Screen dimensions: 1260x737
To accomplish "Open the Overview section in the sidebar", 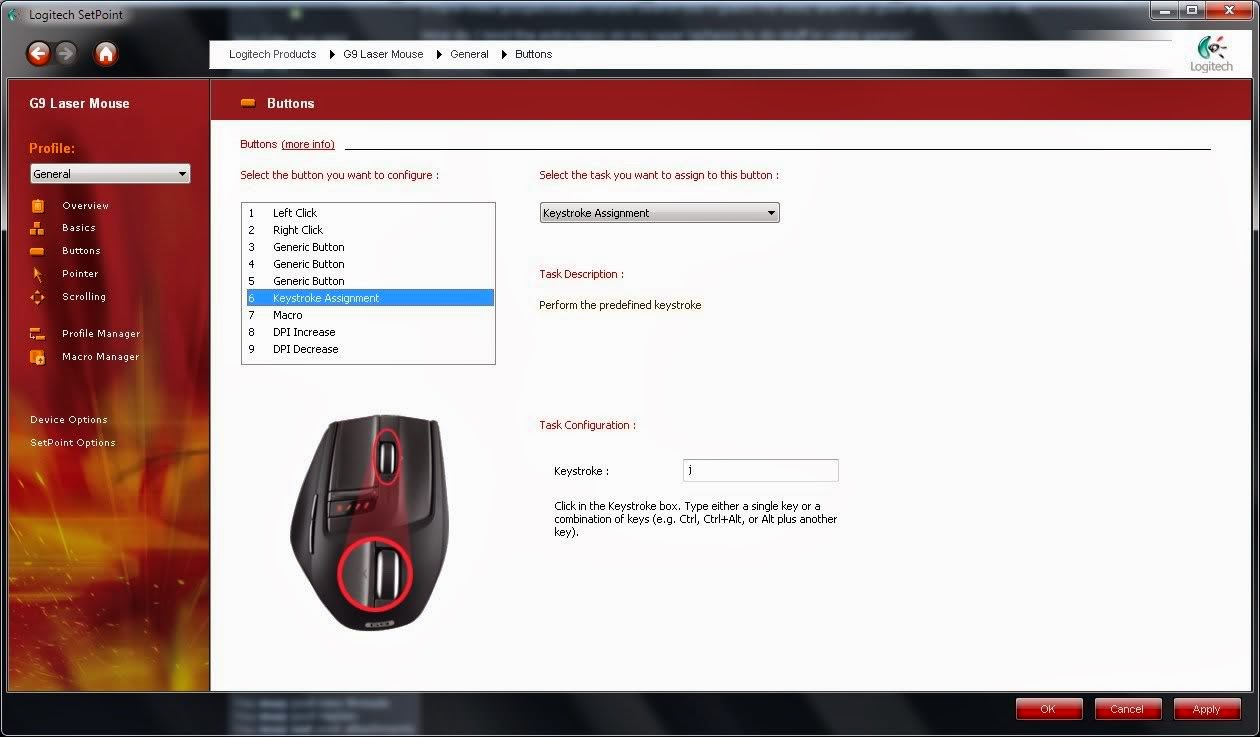I will pos(85,205).
